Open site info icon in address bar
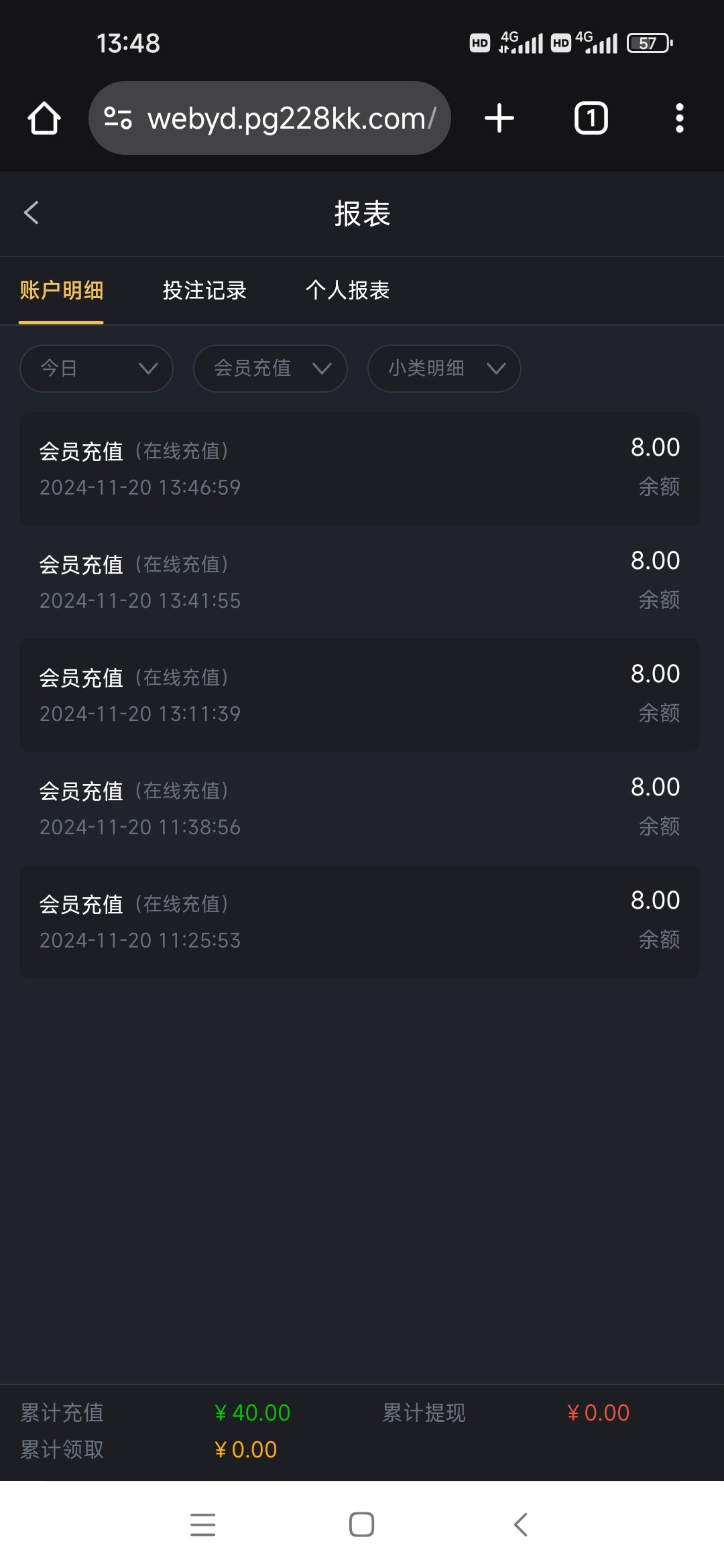The image size is (724, 1568). pyautogui.click(x=118, y=119)
